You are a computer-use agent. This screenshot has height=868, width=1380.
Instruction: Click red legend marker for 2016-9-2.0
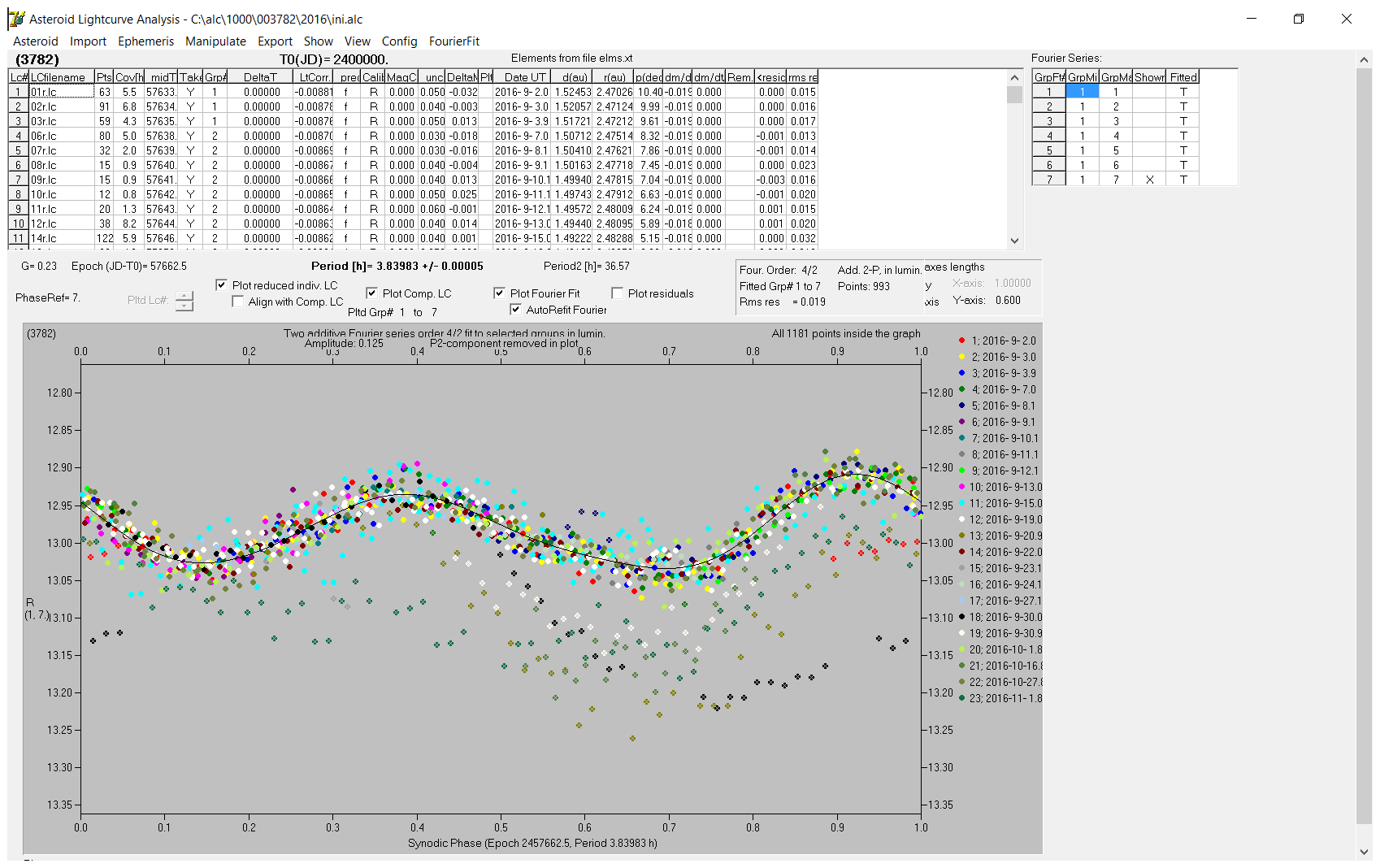pyautogui.click(x=962, y=341)
